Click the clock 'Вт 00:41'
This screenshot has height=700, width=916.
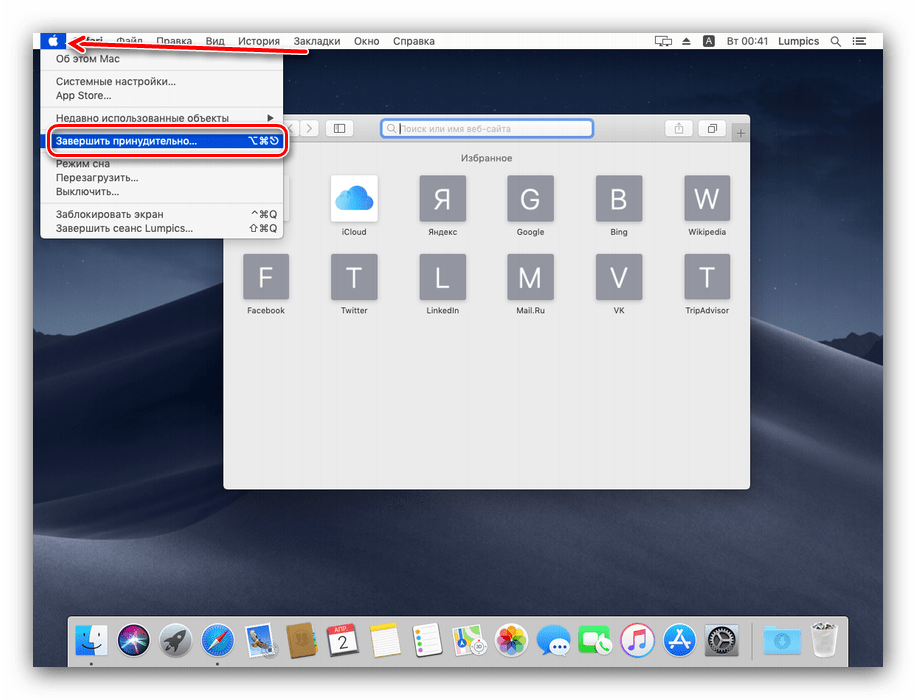coord(747,41)
